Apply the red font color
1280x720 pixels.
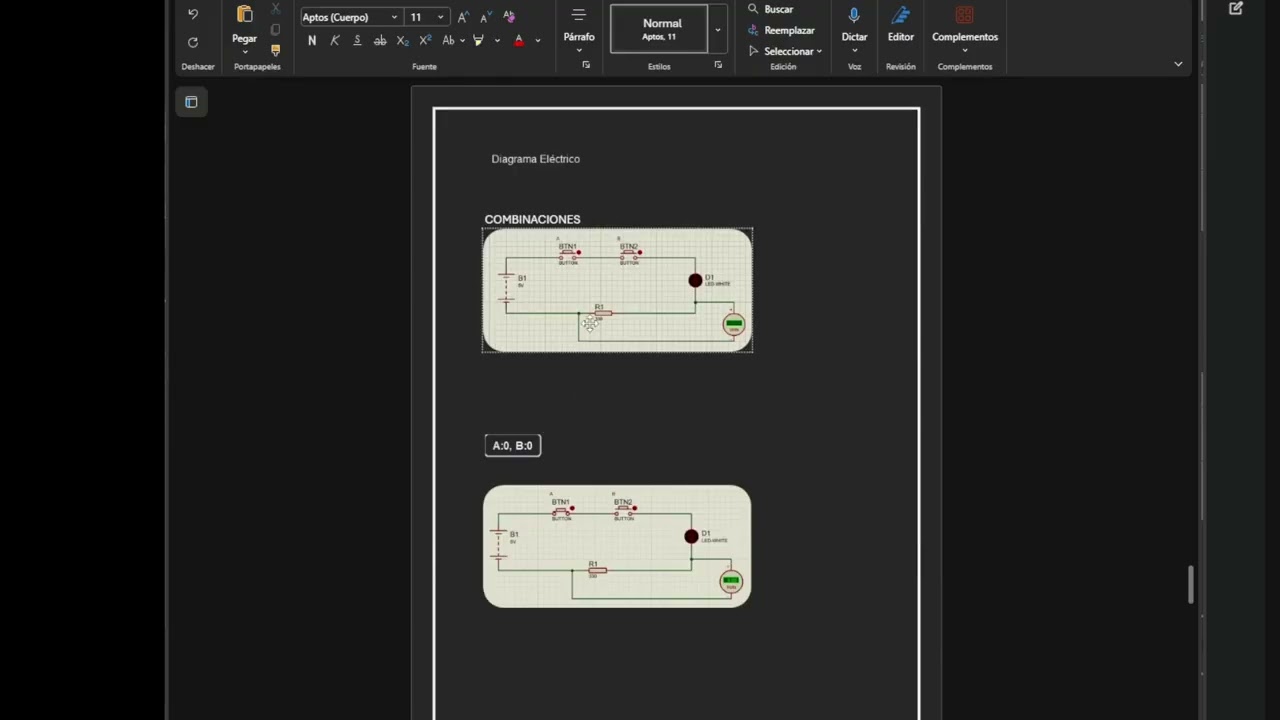click(x=518, y=41)
